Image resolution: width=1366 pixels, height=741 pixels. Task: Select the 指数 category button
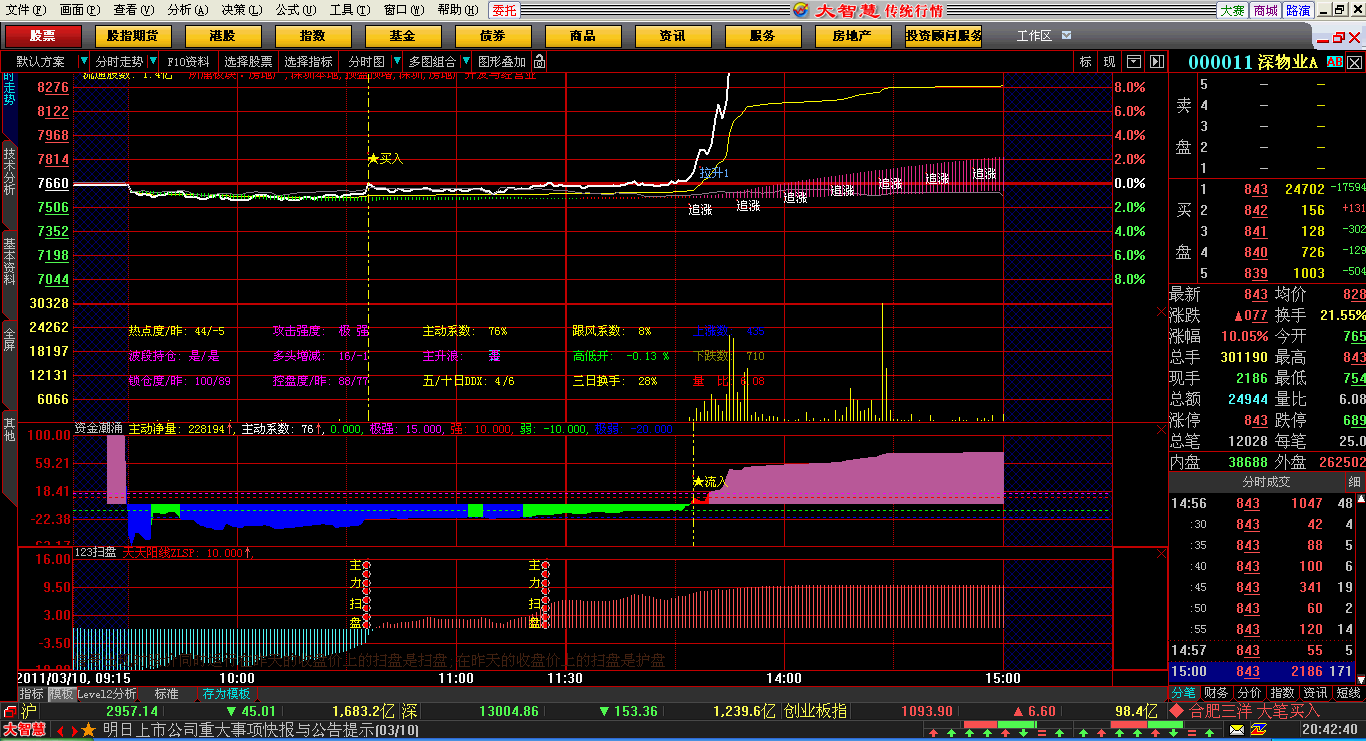point(313,36)
